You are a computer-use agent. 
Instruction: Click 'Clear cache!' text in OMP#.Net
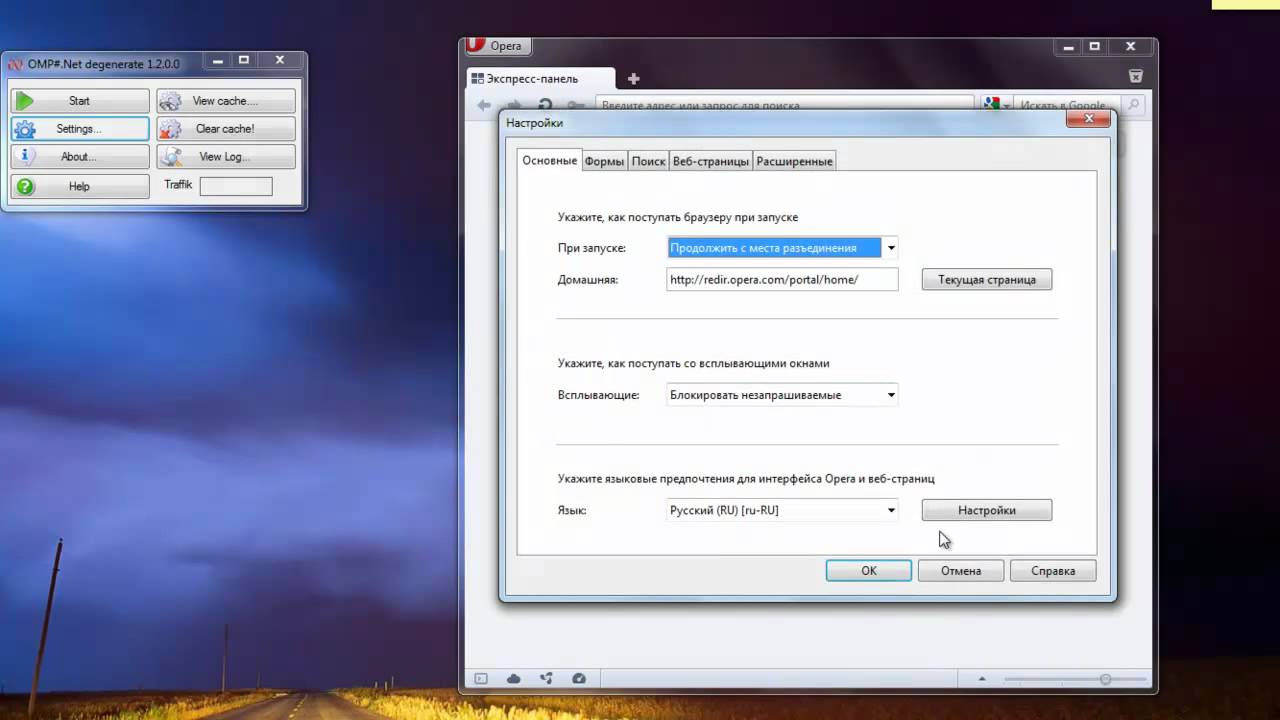click(x=225, y=129)
